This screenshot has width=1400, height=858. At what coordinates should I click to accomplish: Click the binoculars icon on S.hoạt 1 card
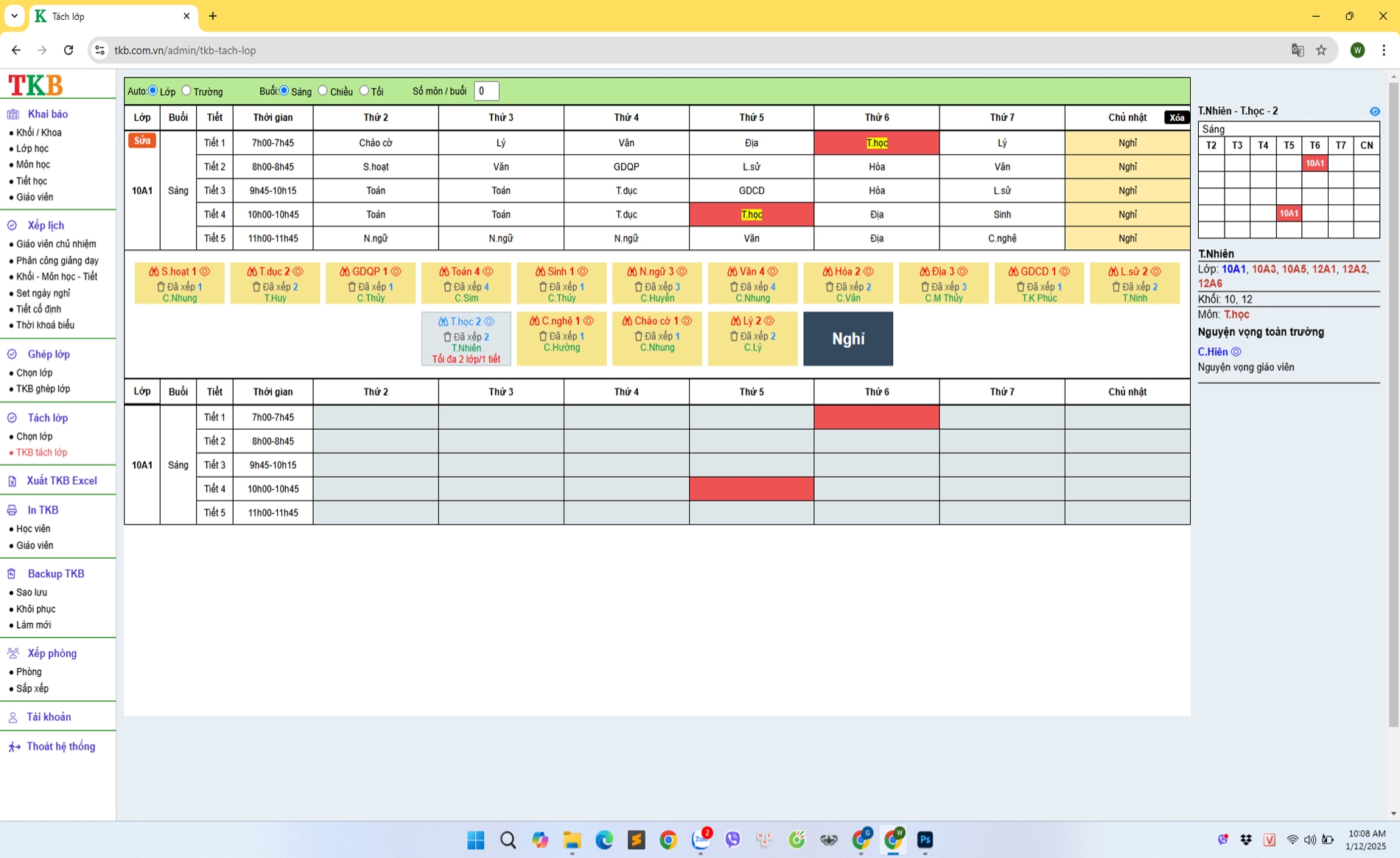(154, 272)
